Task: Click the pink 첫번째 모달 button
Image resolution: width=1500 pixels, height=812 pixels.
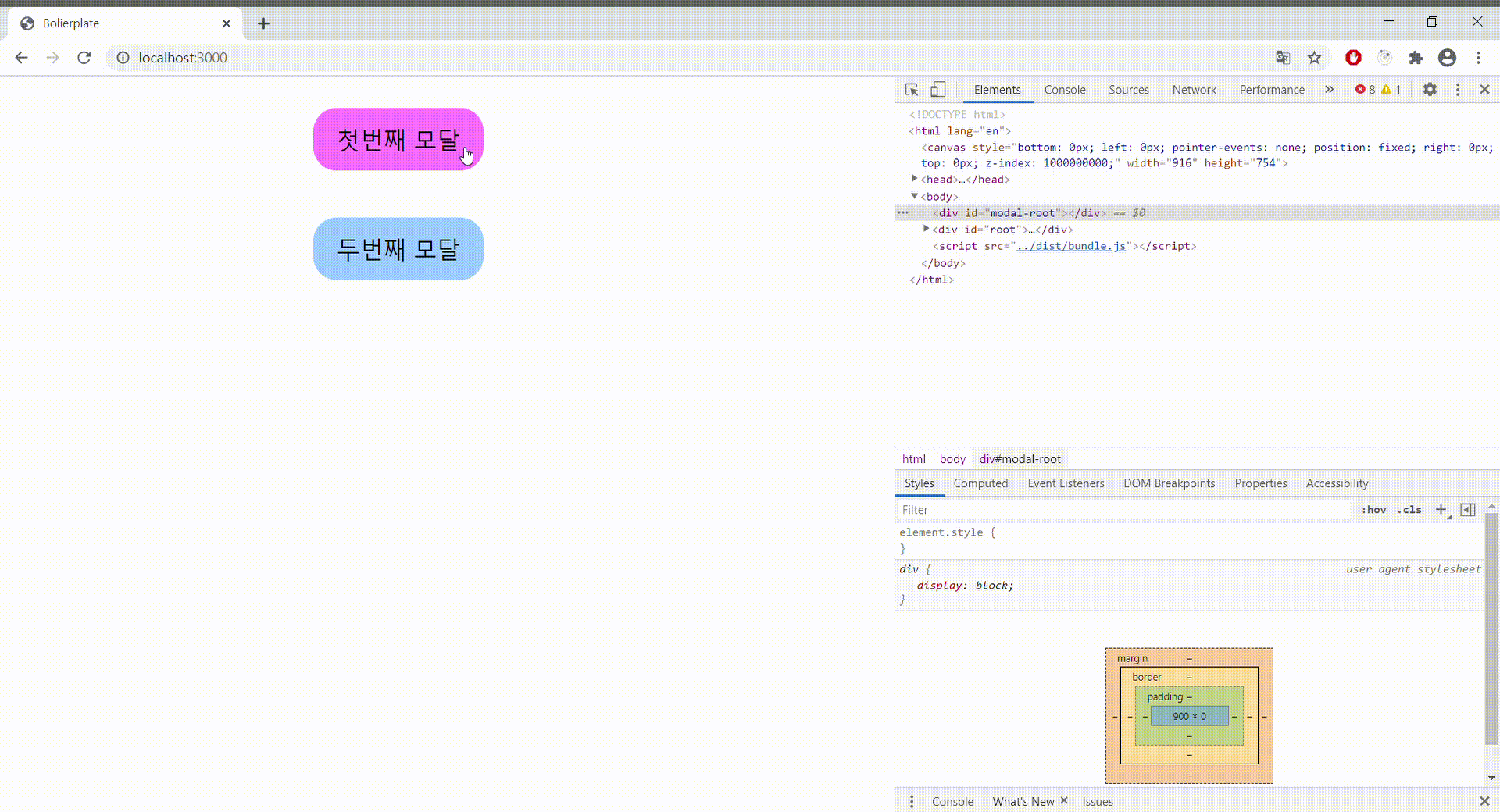Action: pos(398,140)
